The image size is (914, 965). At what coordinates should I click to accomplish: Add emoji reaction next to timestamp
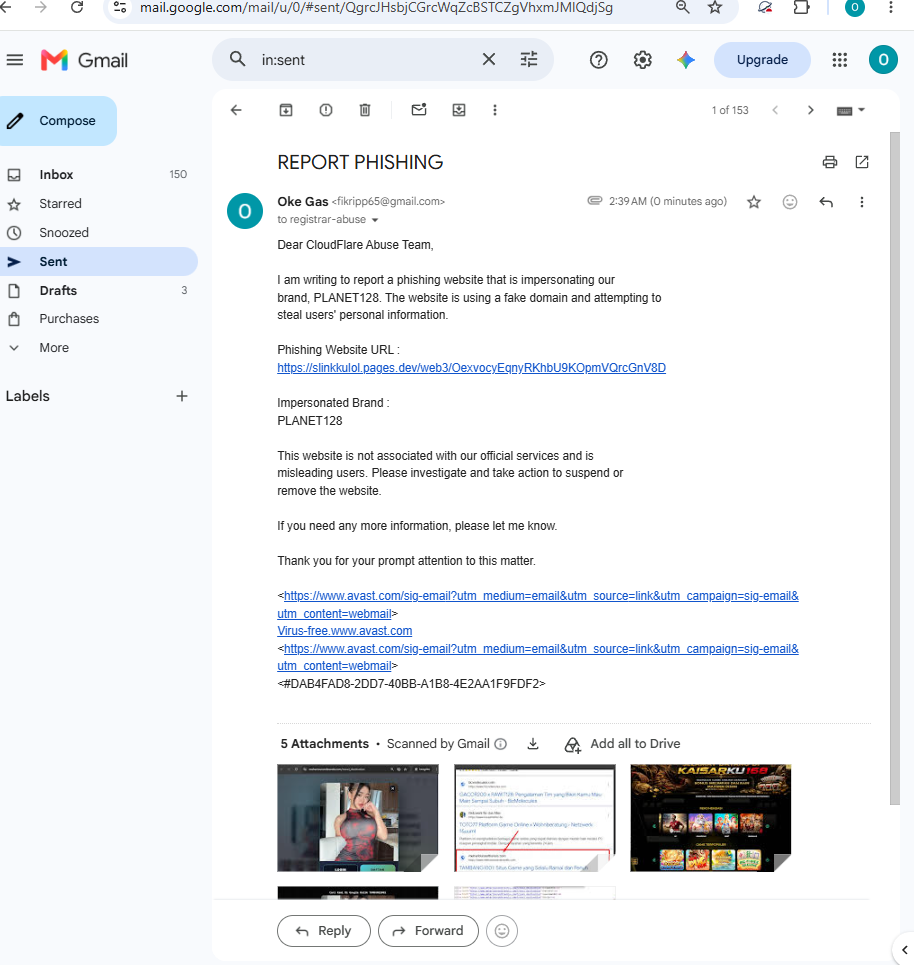point(790,202)
